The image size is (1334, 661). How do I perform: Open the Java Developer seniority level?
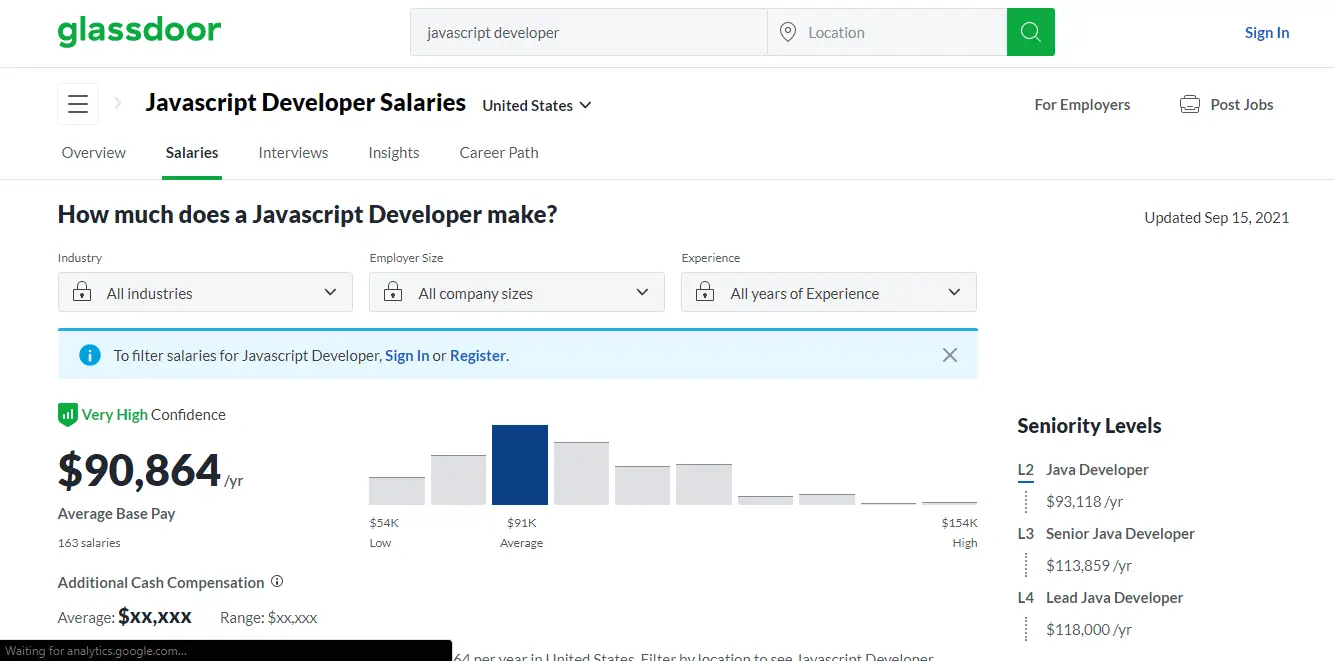tap(1097, 470)
